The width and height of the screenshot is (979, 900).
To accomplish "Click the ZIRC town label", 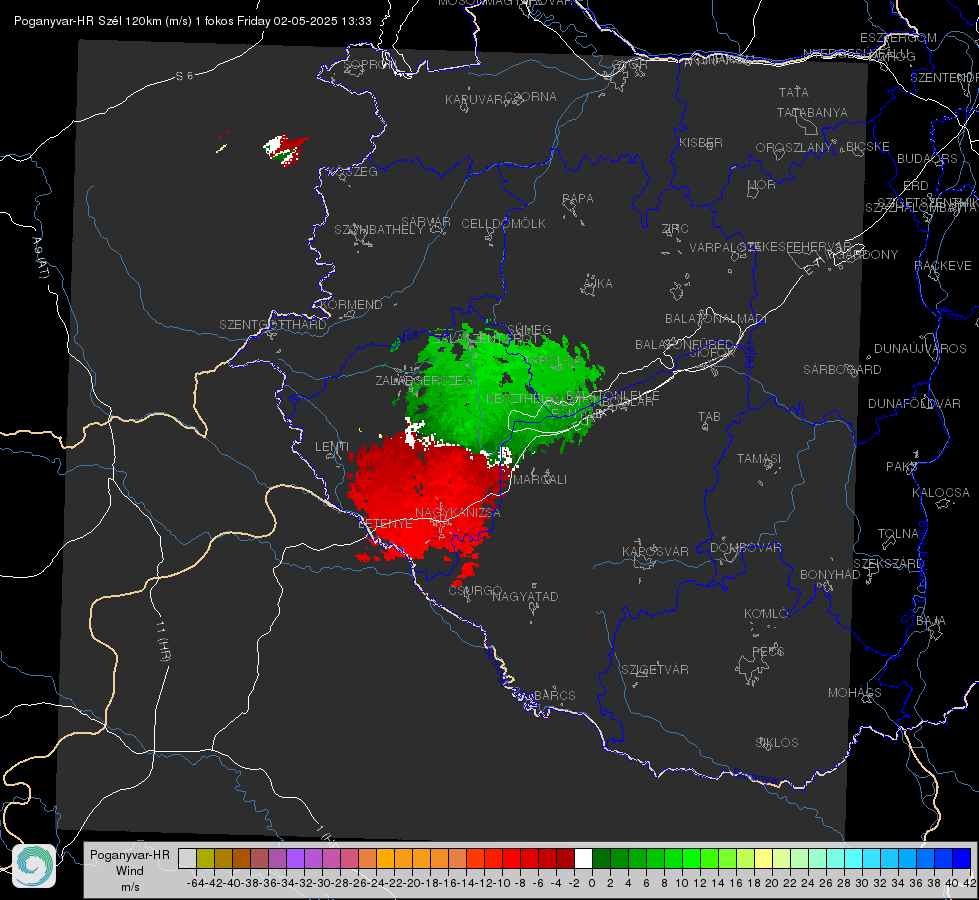I will coord(675,229).
